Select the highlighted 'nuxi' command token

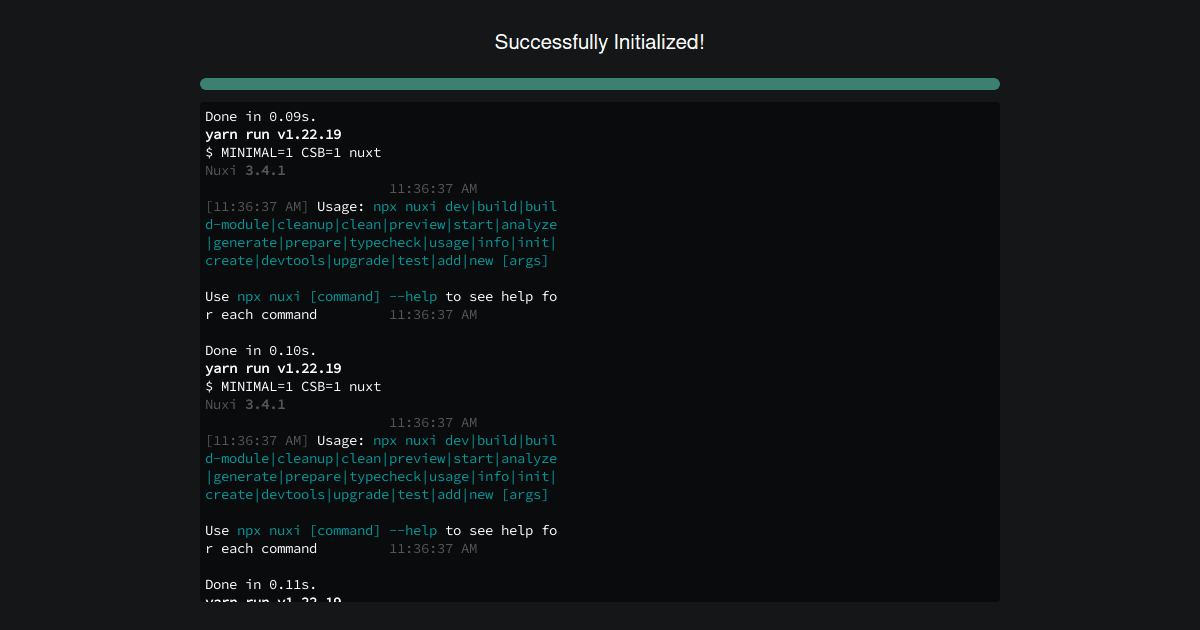[420, 206]
